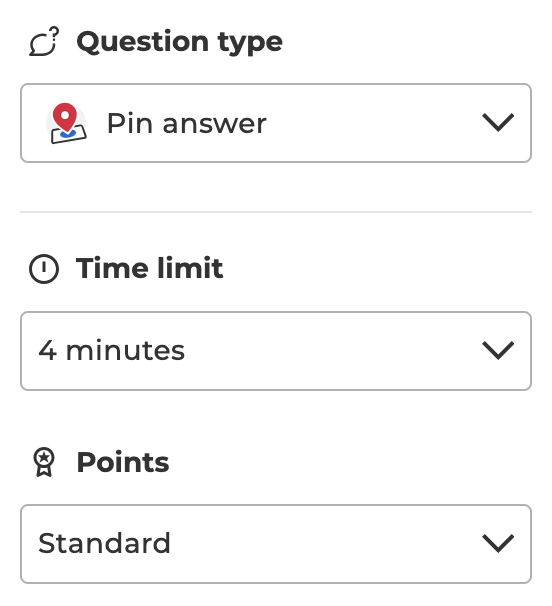Open the Points dropdown box

pyautogui.click(x=276, y=544)
